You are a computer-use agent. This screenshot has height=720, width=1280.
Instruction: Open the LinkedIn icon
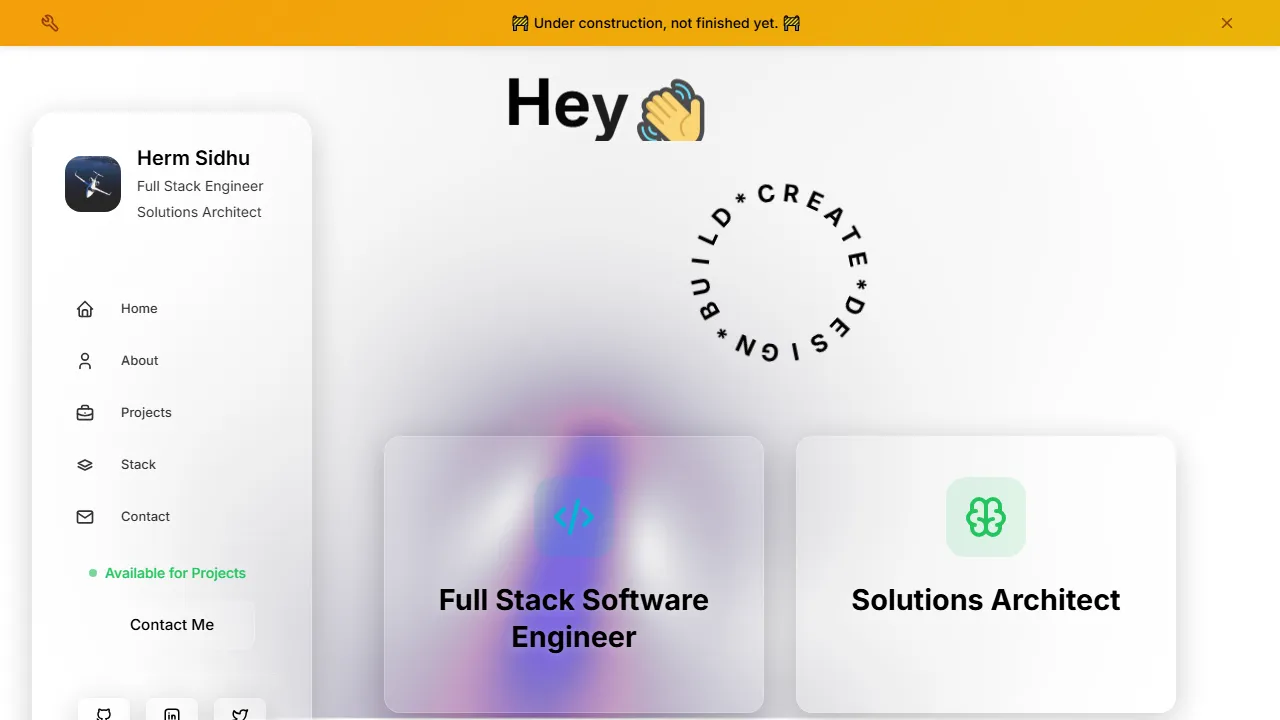(x=172, y=713)
